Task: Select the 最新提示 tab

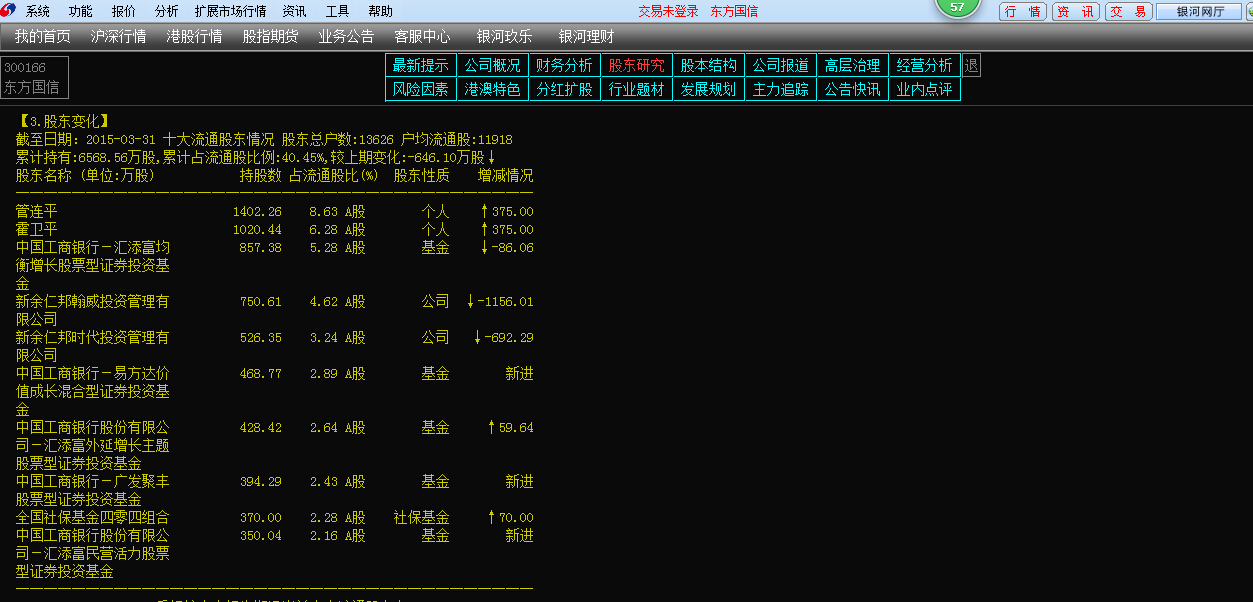Action: [x=421, y=65]
